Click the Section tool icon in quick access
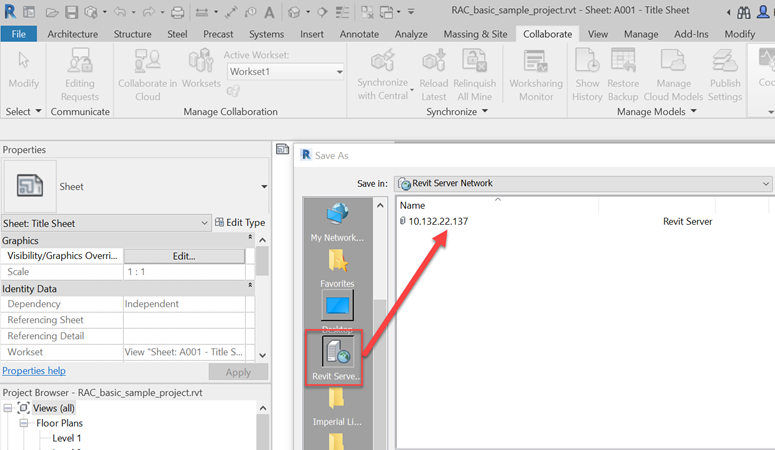This screenshot has width=775, height=450. point(322,12)
